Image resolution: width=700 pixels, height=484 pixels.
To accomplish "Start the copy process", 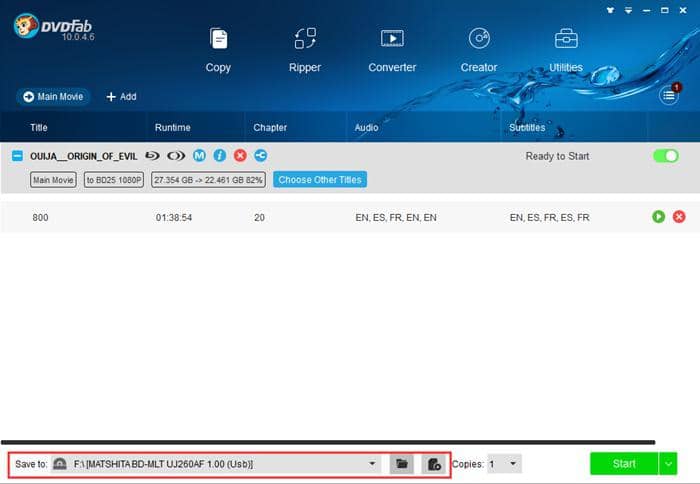I will pos(624,463).
